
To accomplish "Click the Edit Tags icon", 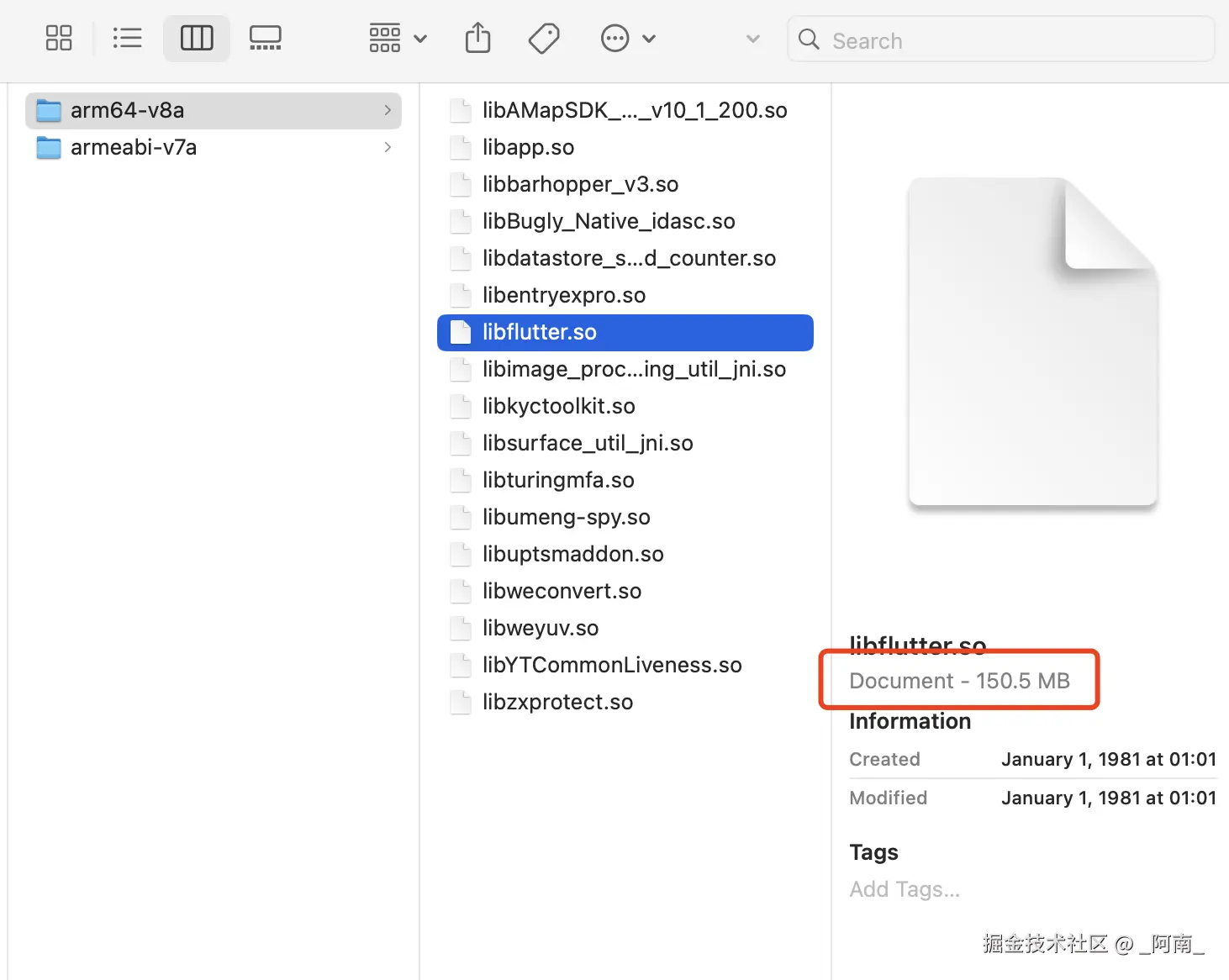I will [x=544, y=39].
